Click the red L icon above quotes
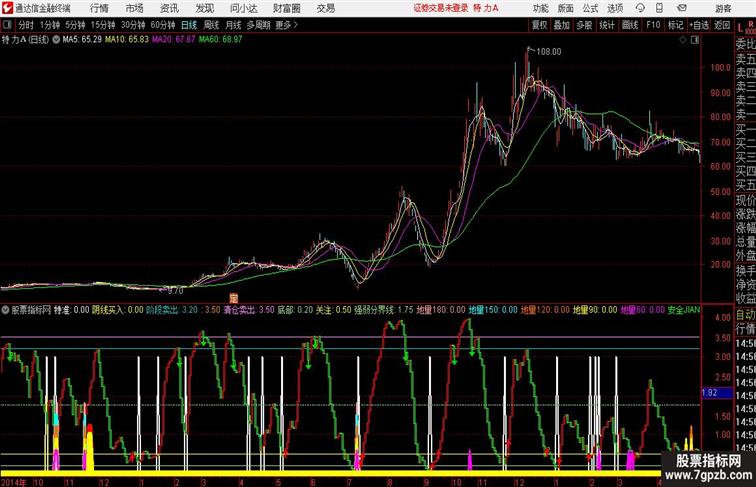Image resolution: width=756 pixels, height=487 pixels. coord(740,28)
